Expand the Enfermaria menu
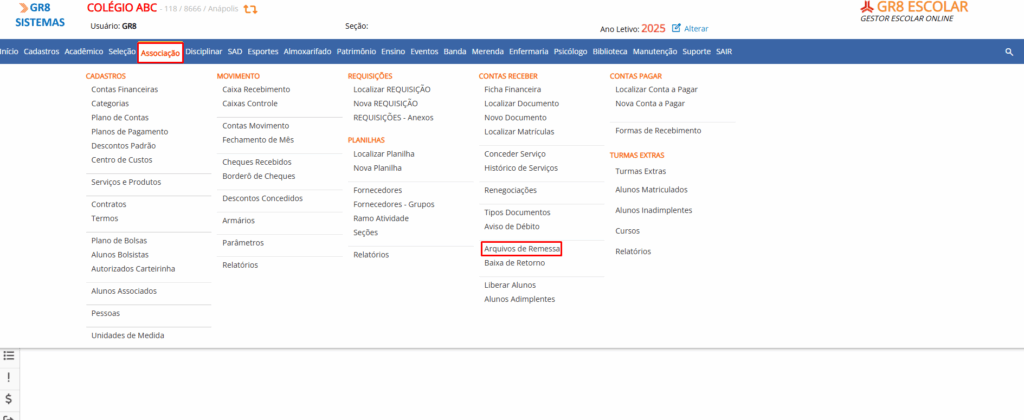Image resolution: width=1024 pixels, height=420 pixels. [x=528, y=51]
